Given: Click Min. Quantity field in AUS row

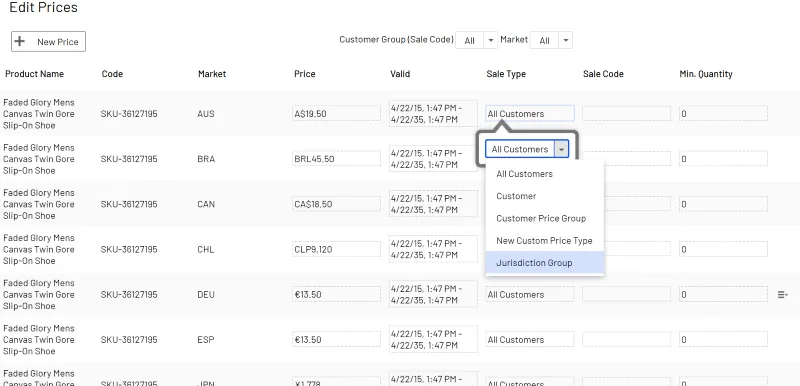Looking at the screenshot, I should [x=723, y=114].
